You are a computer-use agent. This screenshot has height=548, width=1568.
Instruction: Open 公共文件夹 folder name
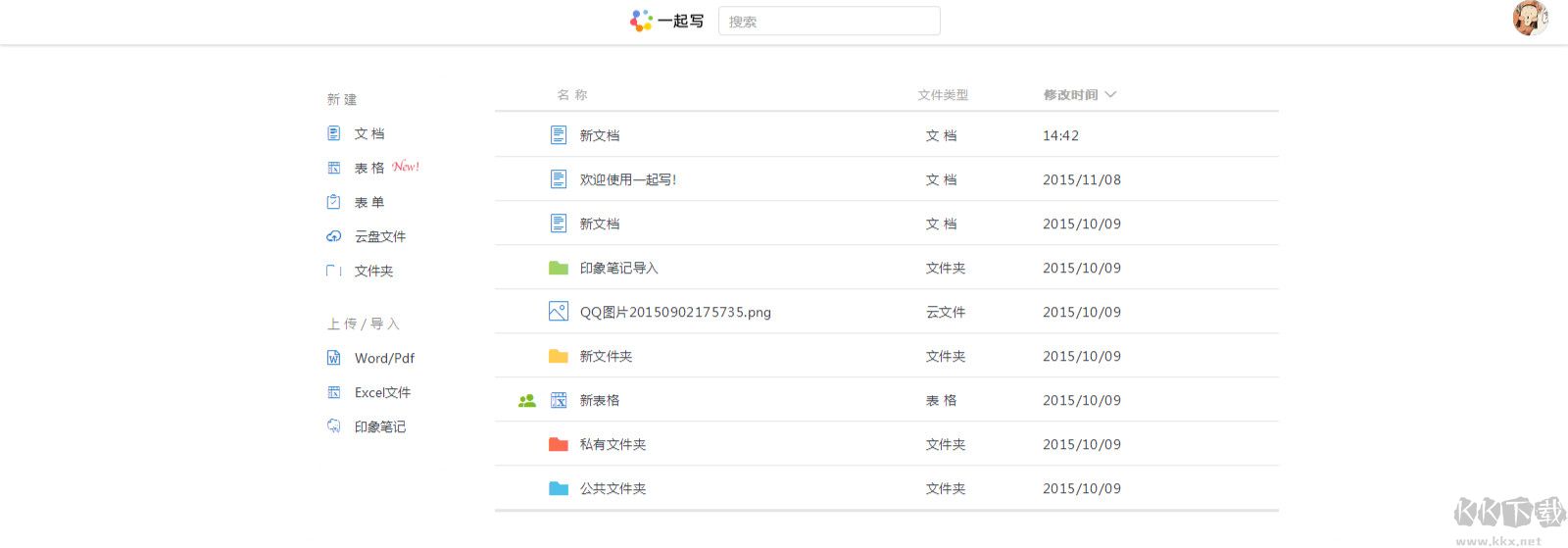(612, 488)
